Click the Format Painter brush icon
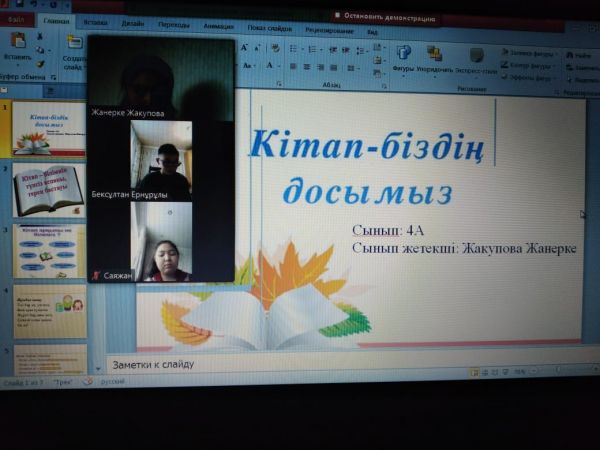600x450 pixels. pyautogui.click(x=40, y=63)
